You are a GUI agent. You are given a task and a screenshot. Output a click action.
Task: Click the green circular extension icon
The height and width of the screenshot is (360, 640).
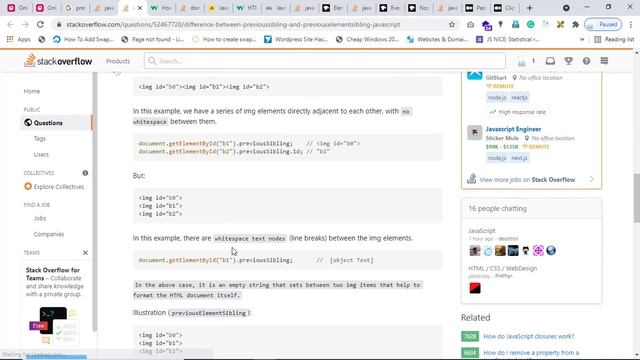[x=530, y=24]
